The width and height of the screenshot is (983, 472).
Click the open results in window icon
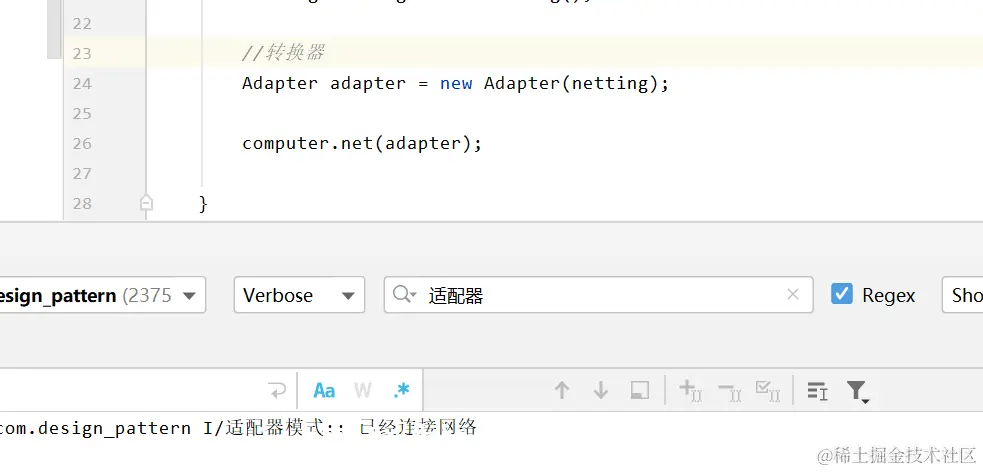point(639,391)
